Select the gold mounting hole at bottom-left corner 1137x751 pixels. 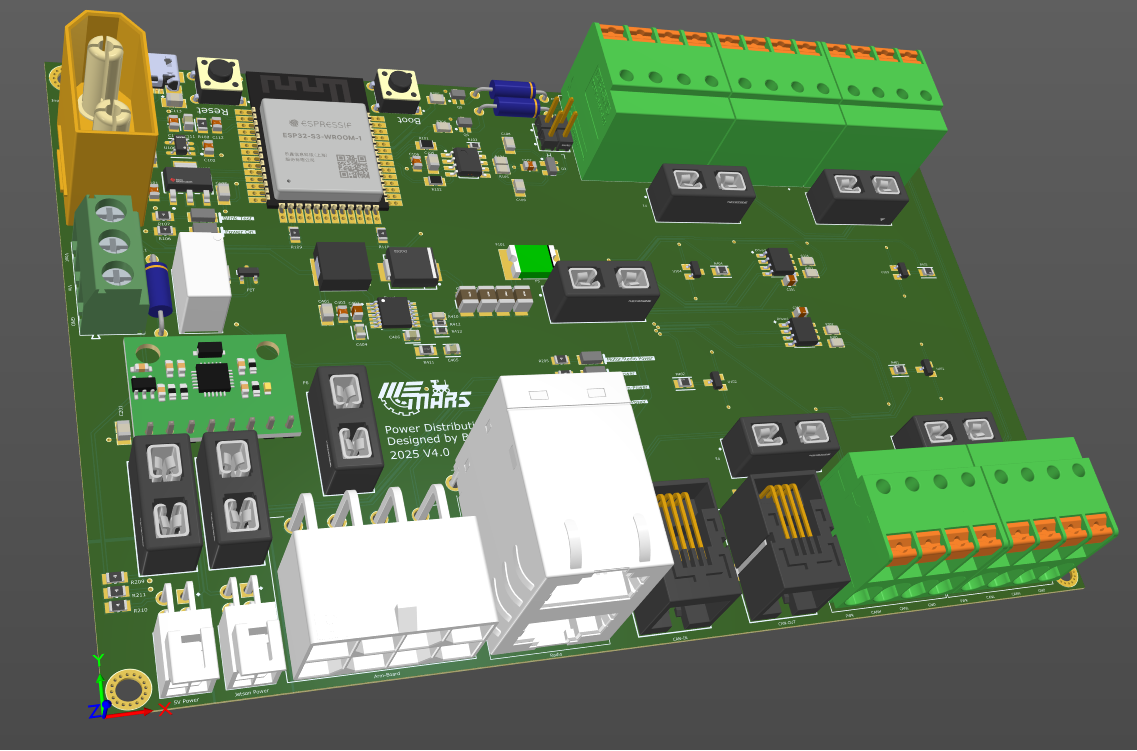pyautogui.click(x=129, y=691)
